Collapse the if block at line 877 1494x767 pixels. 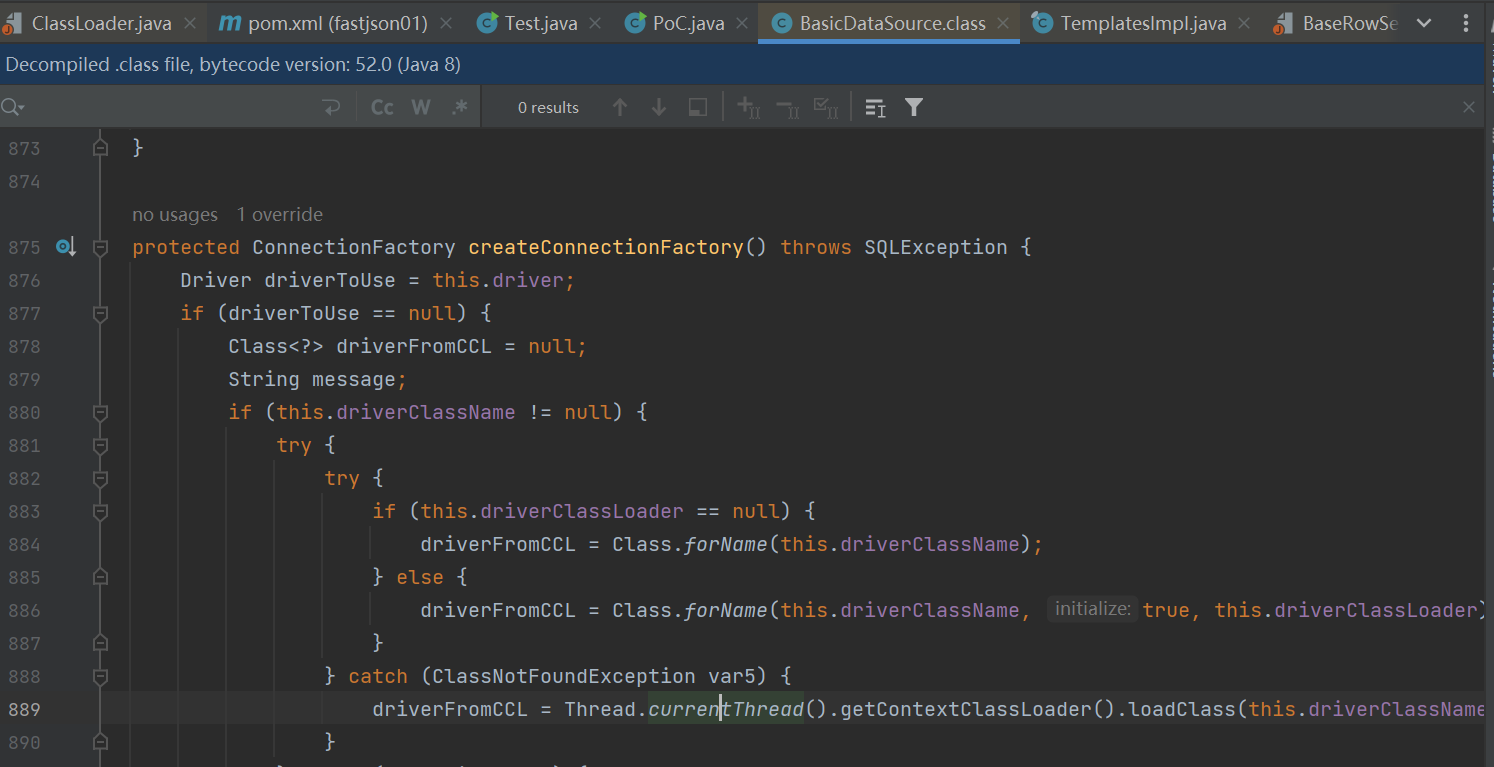click(x=100, y=314)
